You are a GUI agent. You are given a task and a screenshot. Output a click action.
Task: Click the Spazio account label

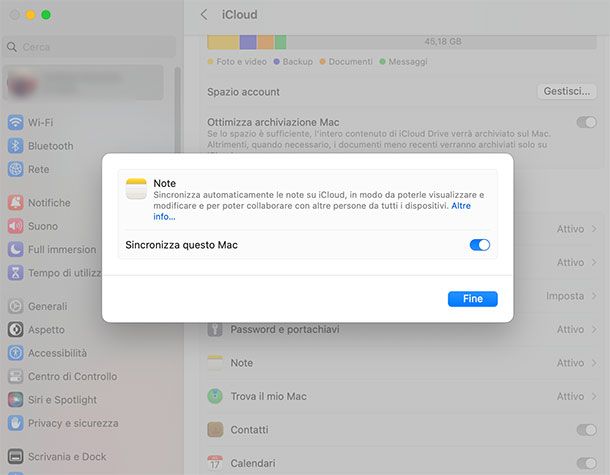click(243, 92)
